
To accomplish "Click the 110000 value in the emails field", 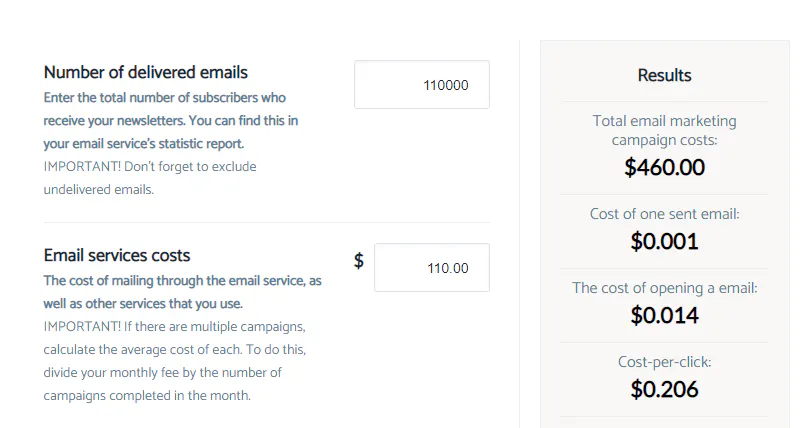I will (x=445, y=85).
